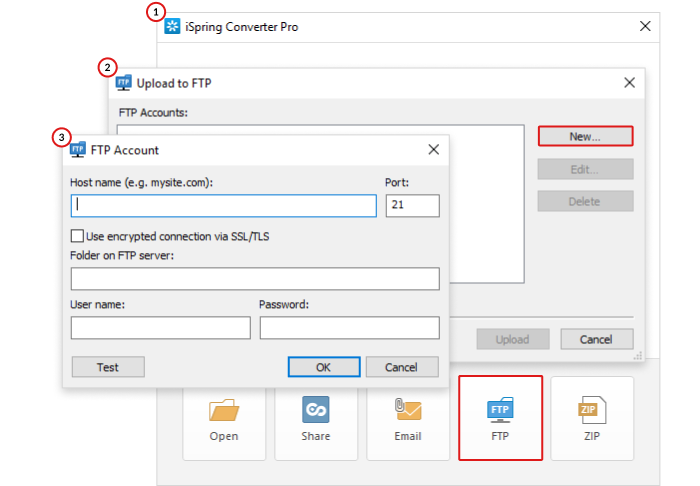The height and width of the screenshot is (486, 700).
Task: Confirm FTP Account with OK
Action: pyautogui.click(x=324, y=367)
